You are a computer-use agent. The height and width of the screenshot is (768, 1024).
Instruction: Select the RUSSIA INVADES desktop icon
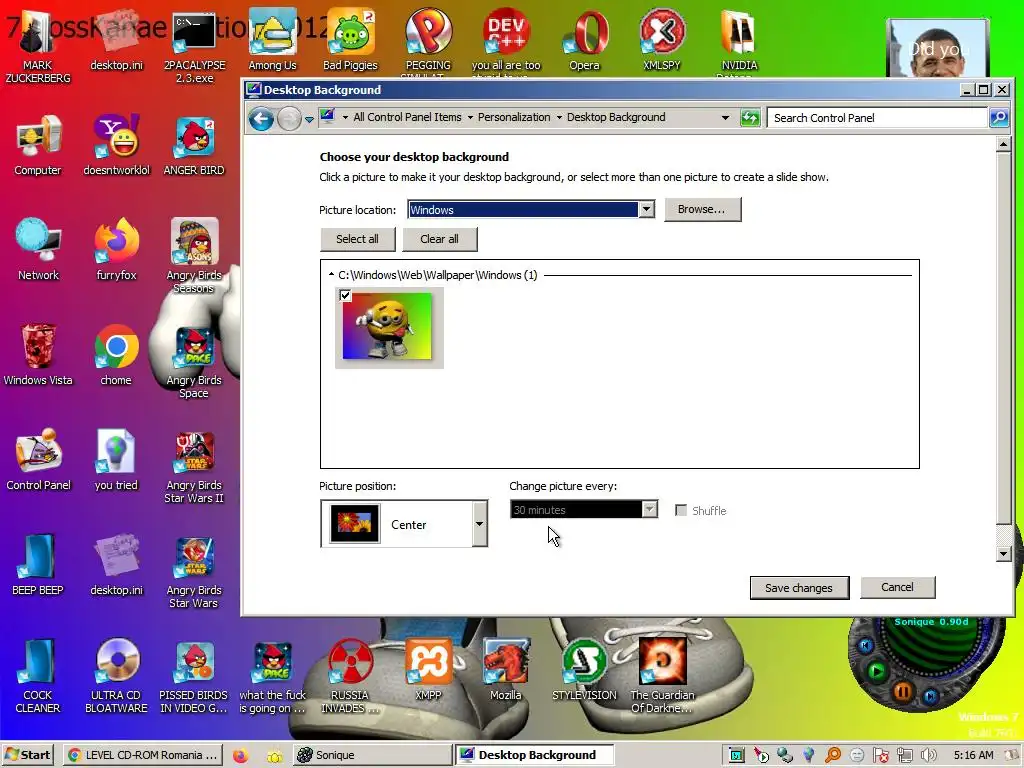tap(350, 676)
